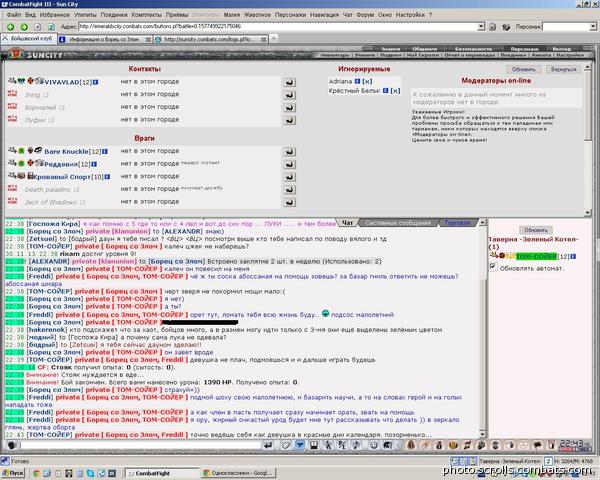Open info icon next to ТОМ-СОЙЕР in tavern list
The image size is (600, 480).
[x=573, y=256]
